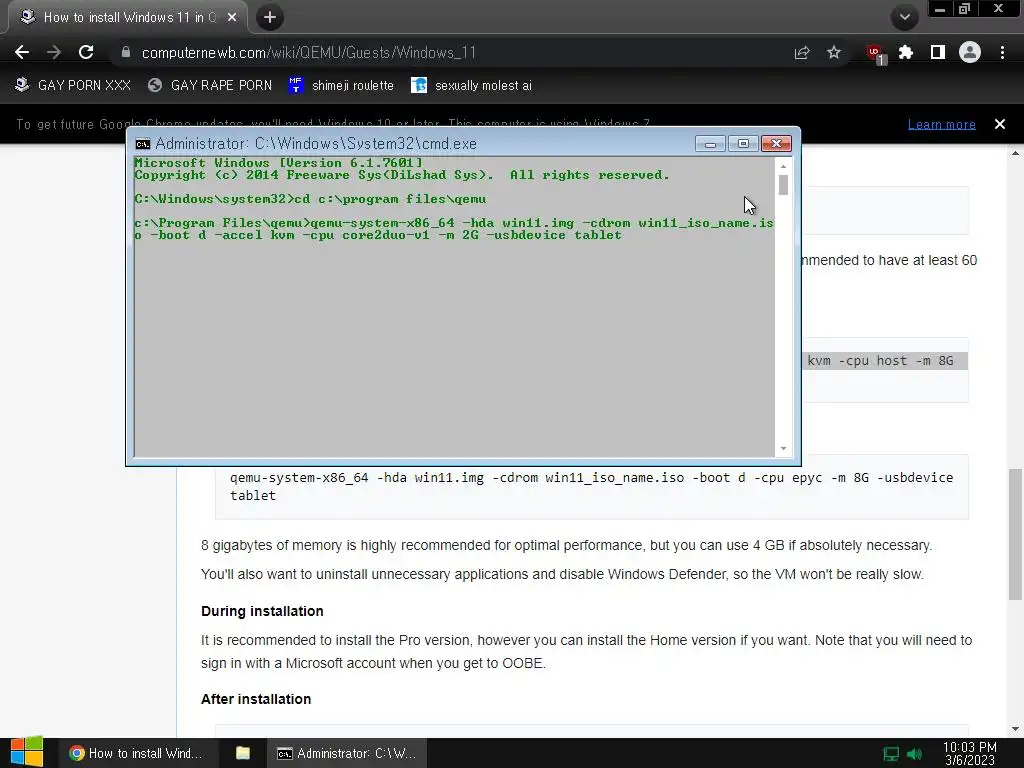The image size is (1024, 768).
Task: Click the cmd window scrollbar thumb
Action: (783, 185)
